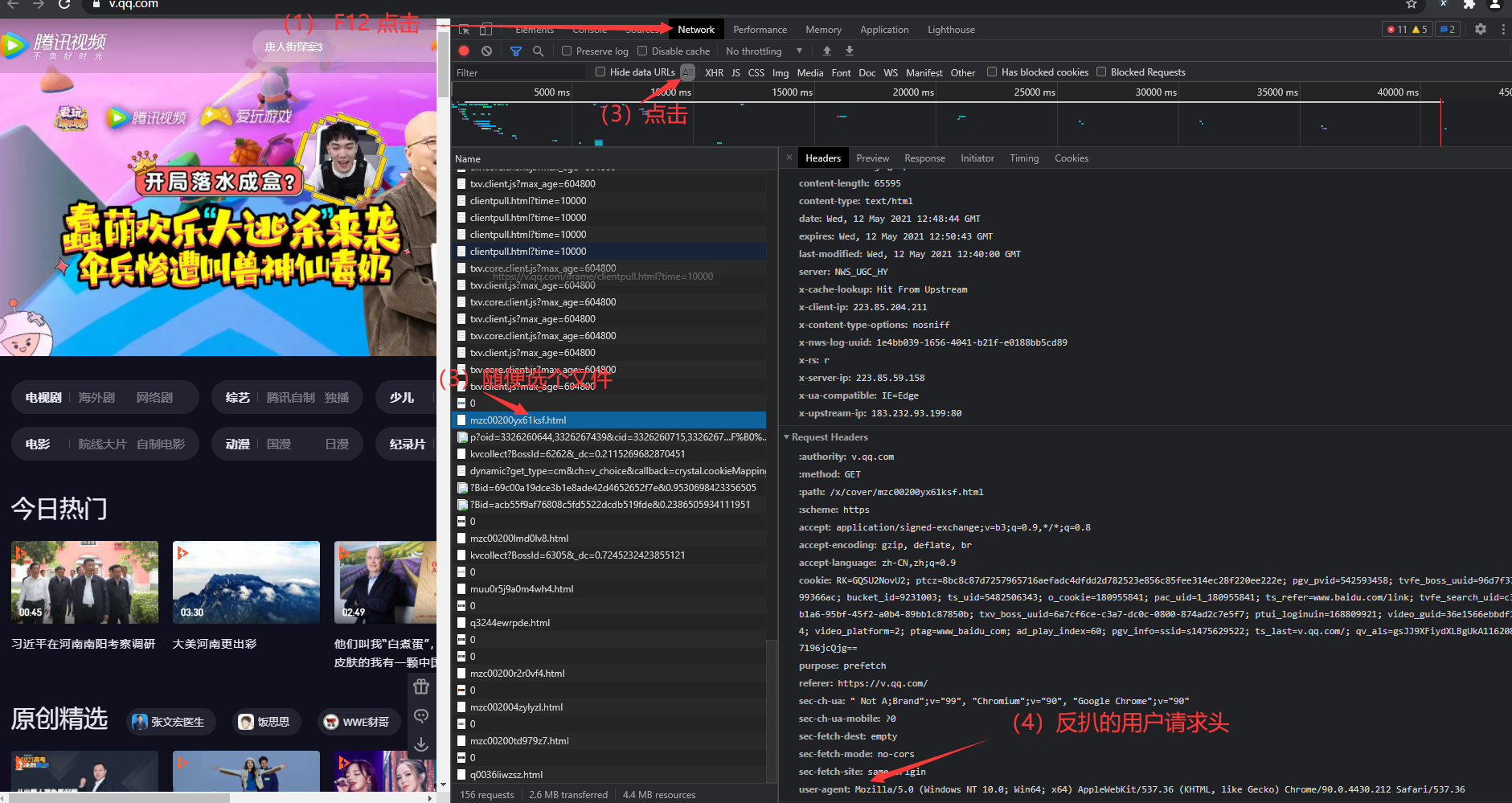The width and height of the screenshot is (1512, 803).
Task: Enable the Disable cache checkbox
Action: [x=642, y=51]
